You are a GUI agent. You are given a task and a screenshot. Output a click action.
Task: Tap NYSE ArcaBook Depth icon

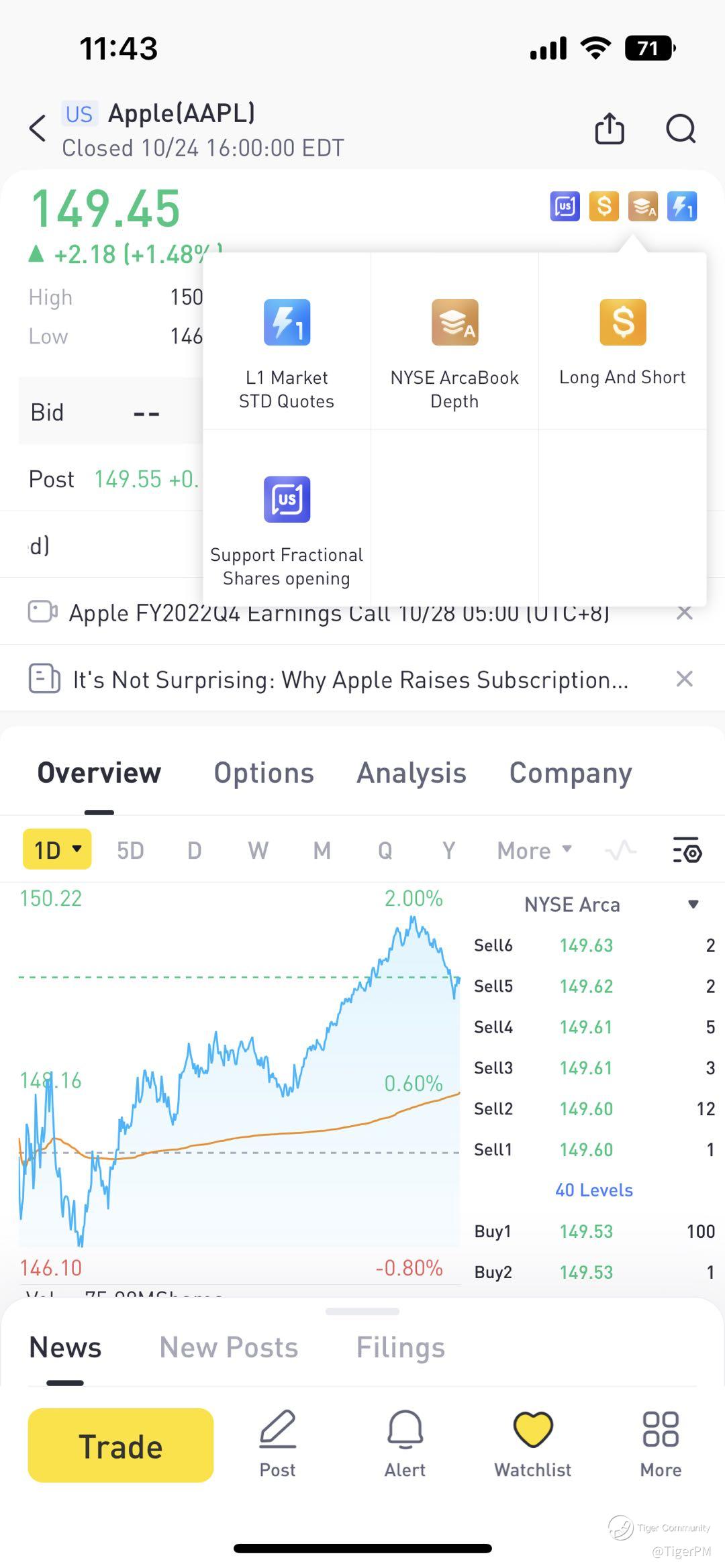click(x=454, y=323)
